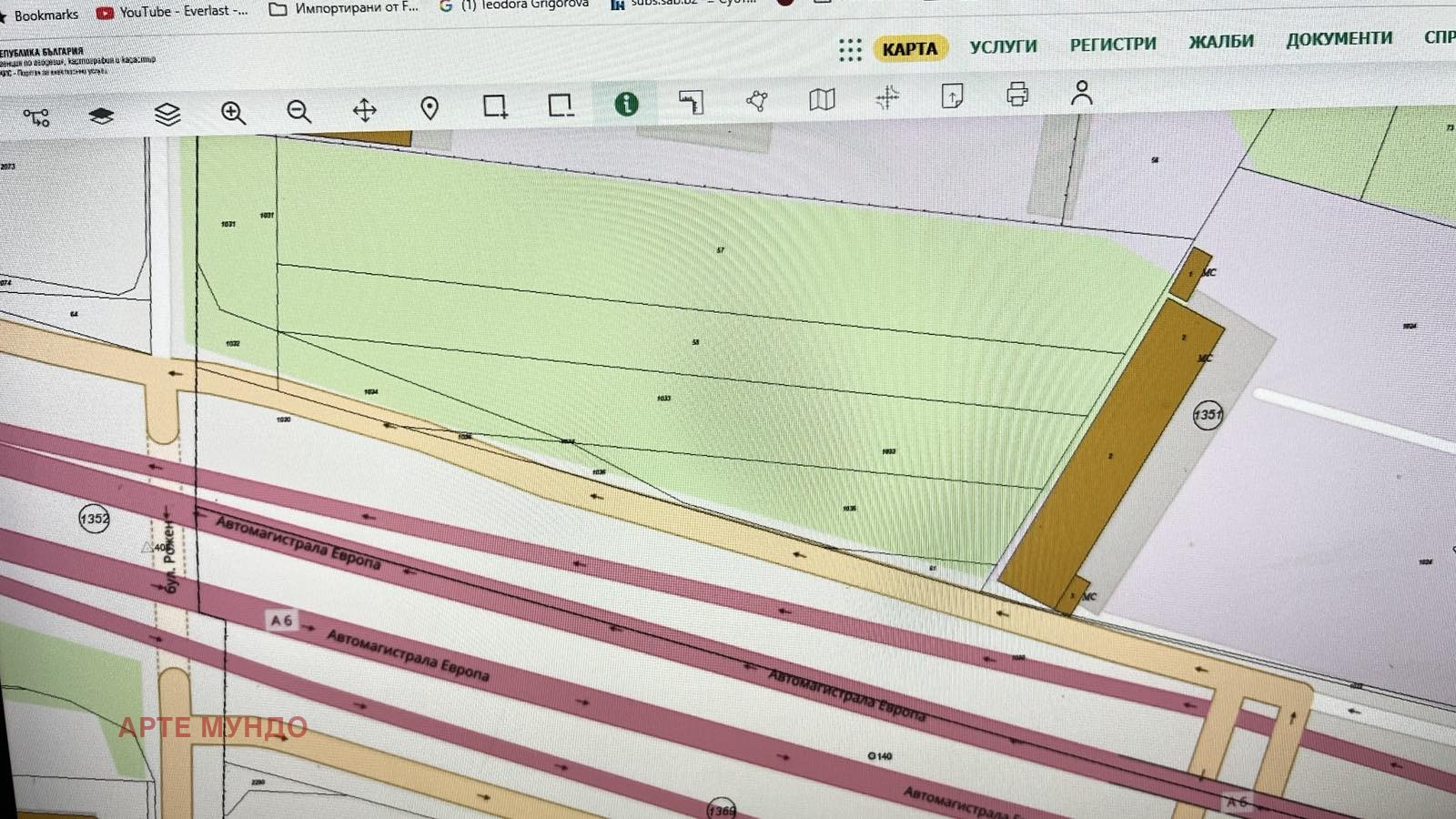1456x819 pixels.
Task: Select the rectangle remove-selection tool
Action: coord(561,106)
